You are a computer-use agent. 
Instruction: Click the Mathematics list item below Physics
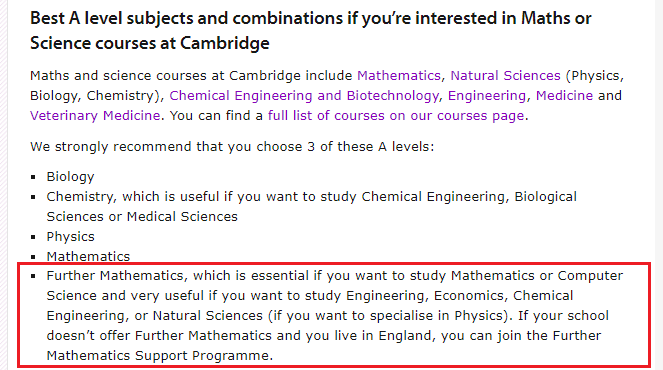coord(88,257)
